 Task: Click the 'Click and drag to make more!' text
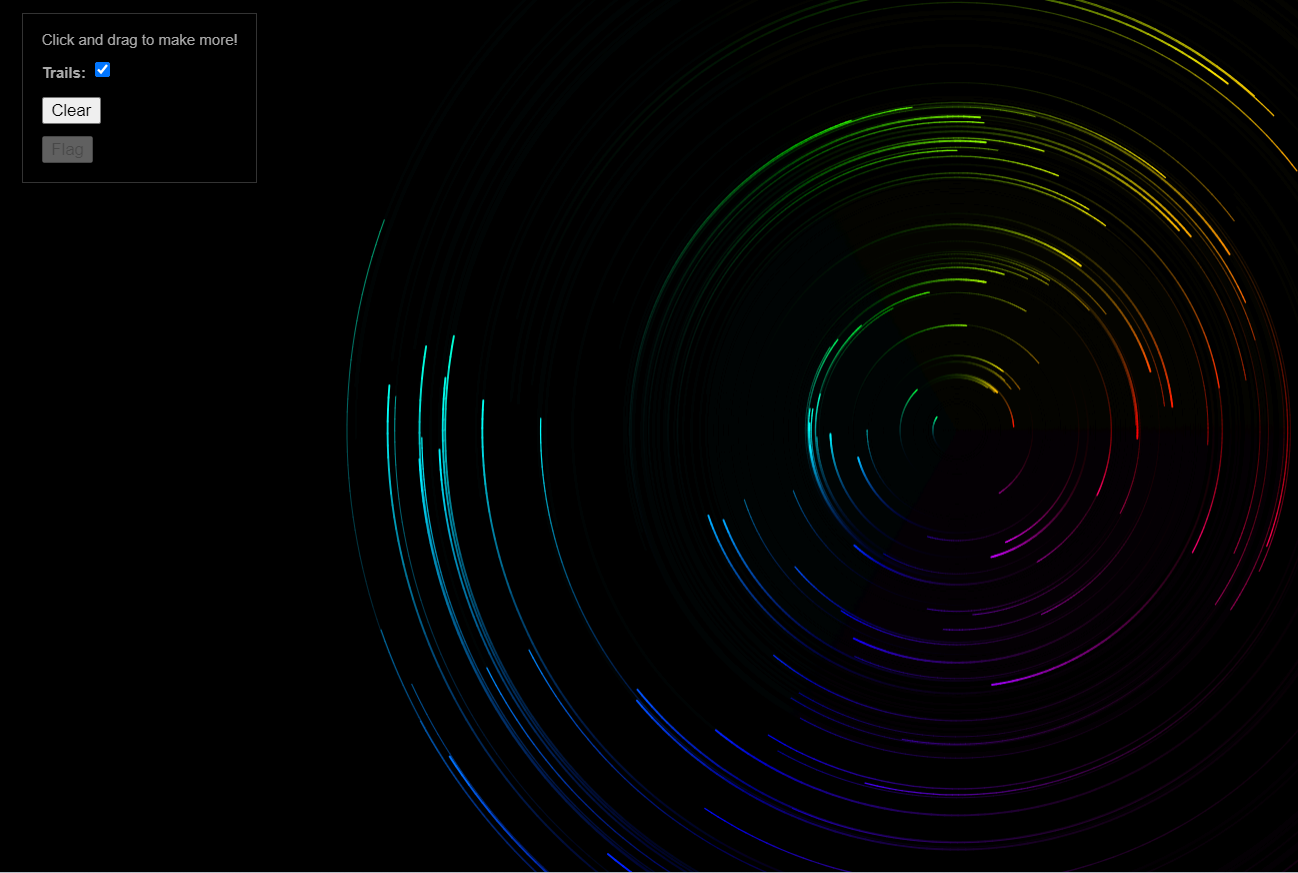(x=140, y=40)
